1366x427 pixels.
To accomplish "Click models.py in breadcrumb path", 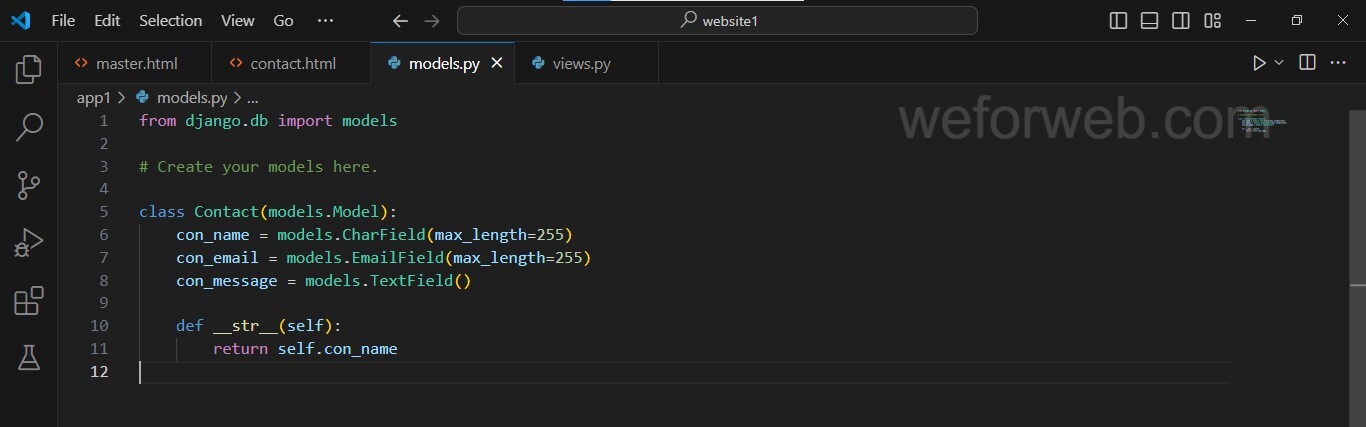I will [x=192, y=97].
